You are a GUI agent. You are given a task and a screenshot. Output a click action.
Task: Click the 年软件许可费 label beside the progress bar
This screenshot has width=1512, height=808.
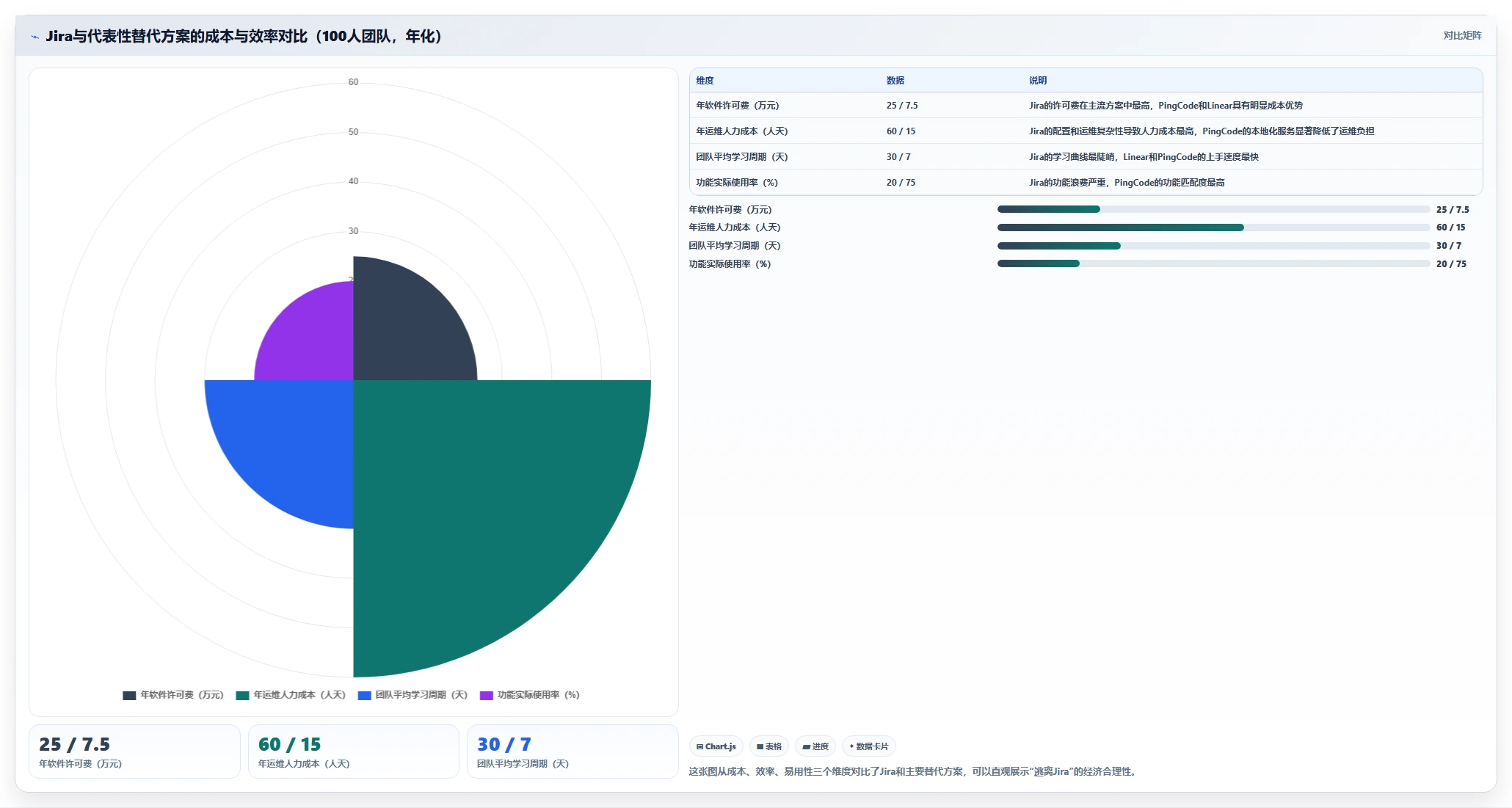(x=730, y=210)
